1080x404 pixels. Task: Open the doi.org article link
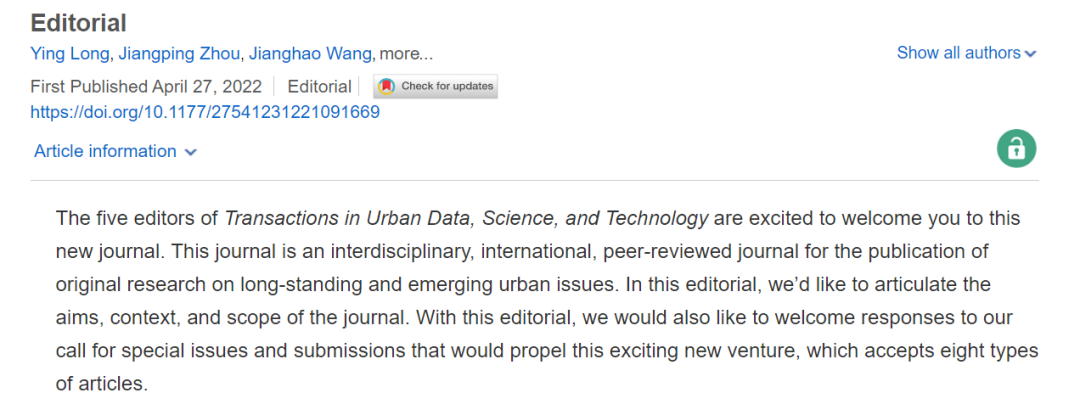[205, 112]
